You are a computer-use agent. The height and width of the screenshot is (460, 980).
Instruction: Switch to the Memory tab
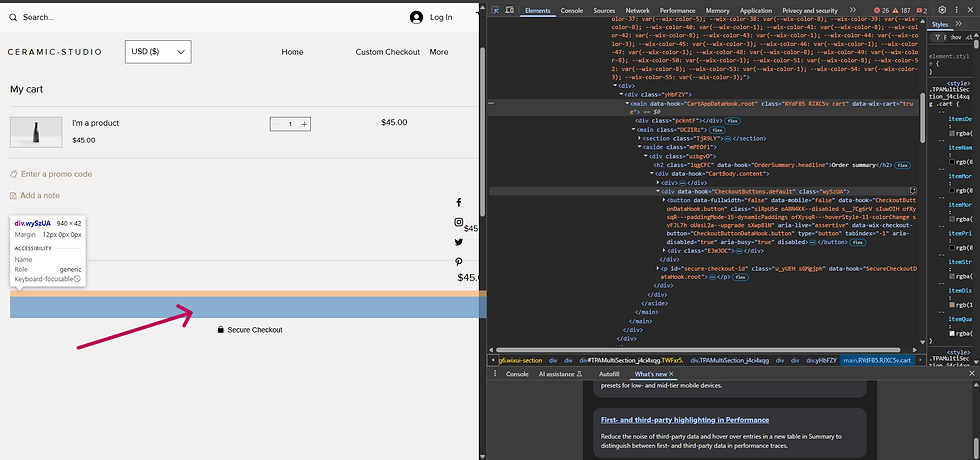718,11
